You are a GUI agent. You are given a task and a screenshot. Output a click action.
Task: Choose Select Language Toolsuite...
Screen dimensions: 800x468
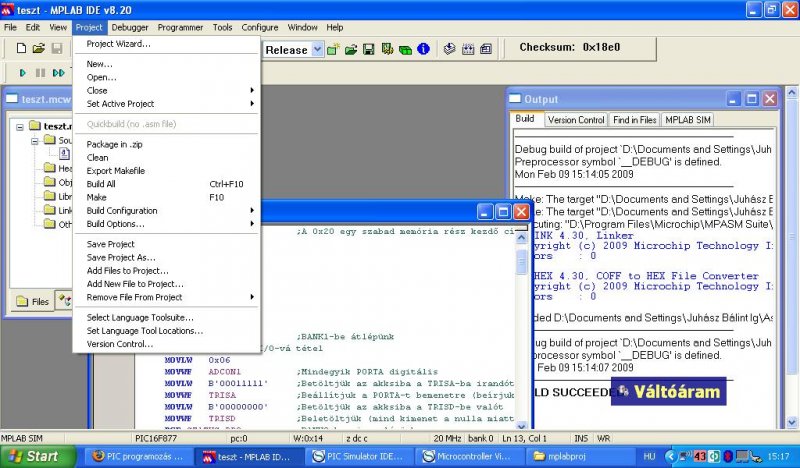166,317
